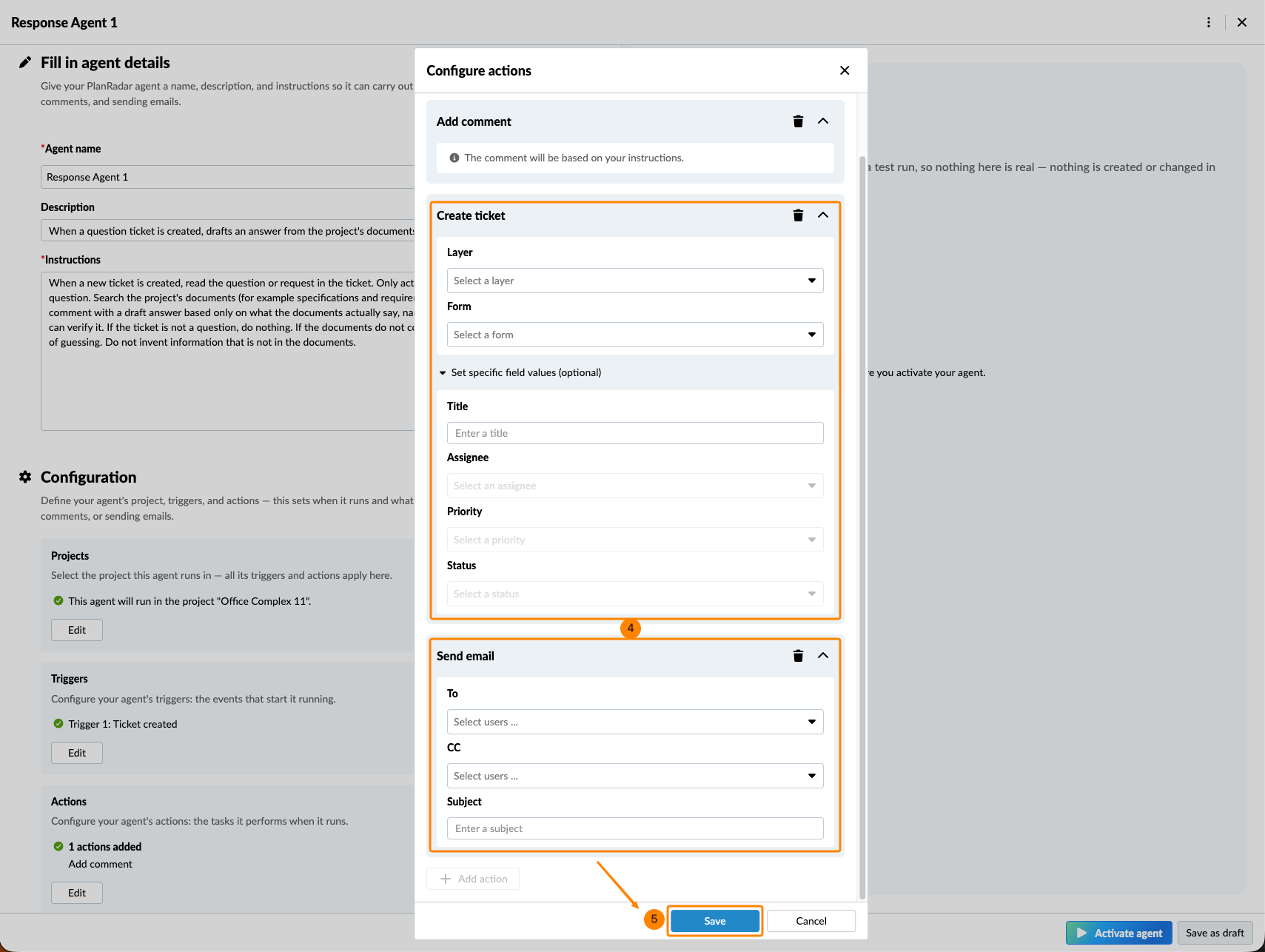Click the 'Send email' section heading

[466, 656]
